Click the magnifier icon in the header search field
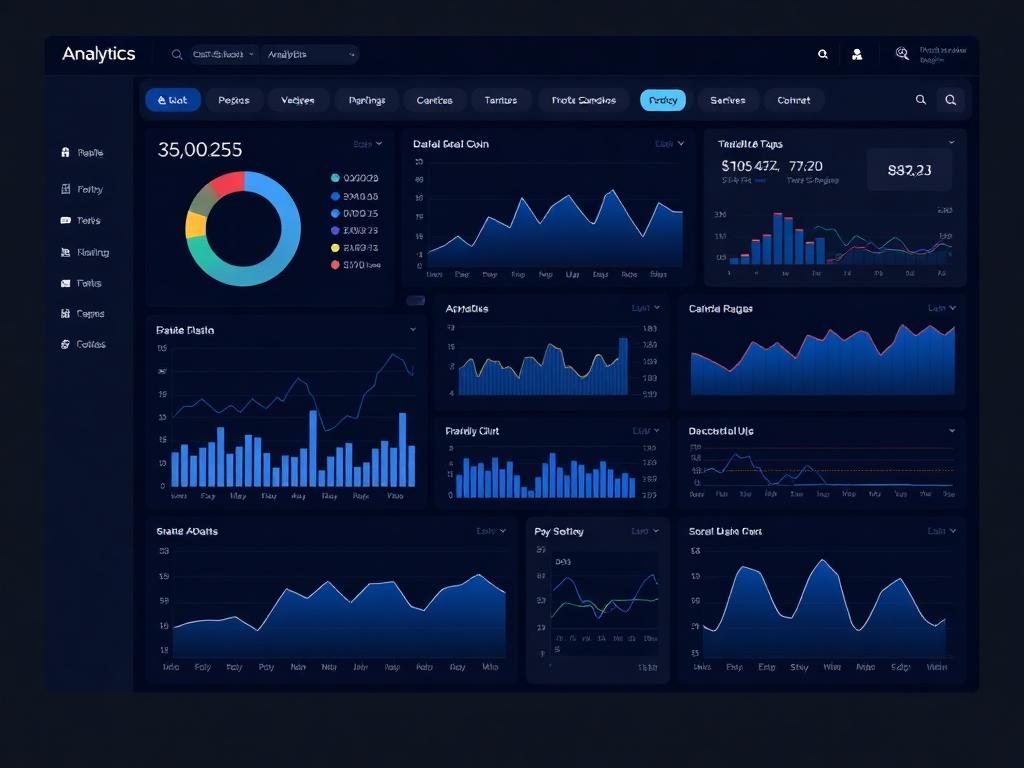1024x768 pixels. click(x=176, y=55)
